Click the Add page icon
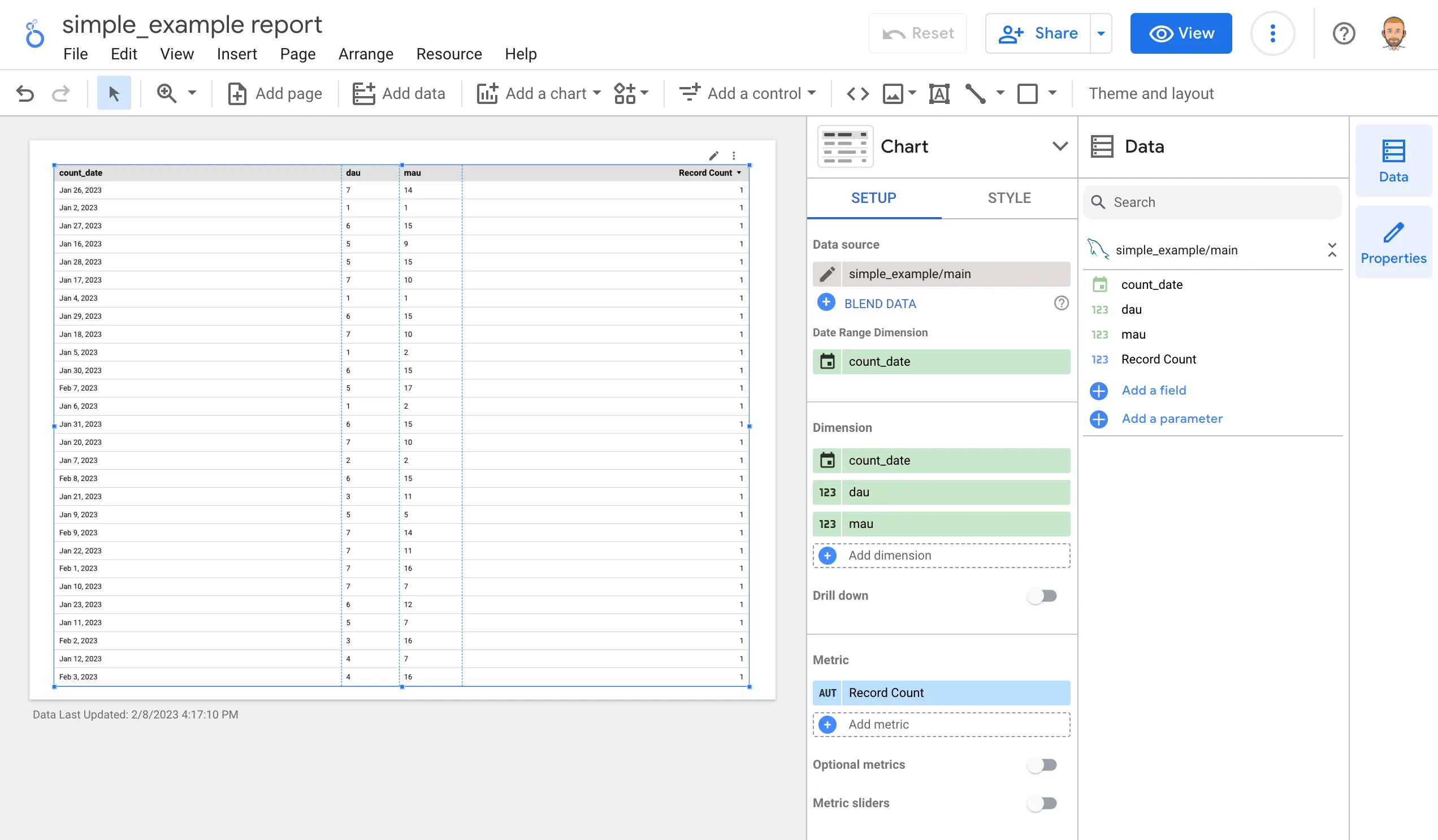This screenshot has height=840, width=1438. tap(238, 93)
